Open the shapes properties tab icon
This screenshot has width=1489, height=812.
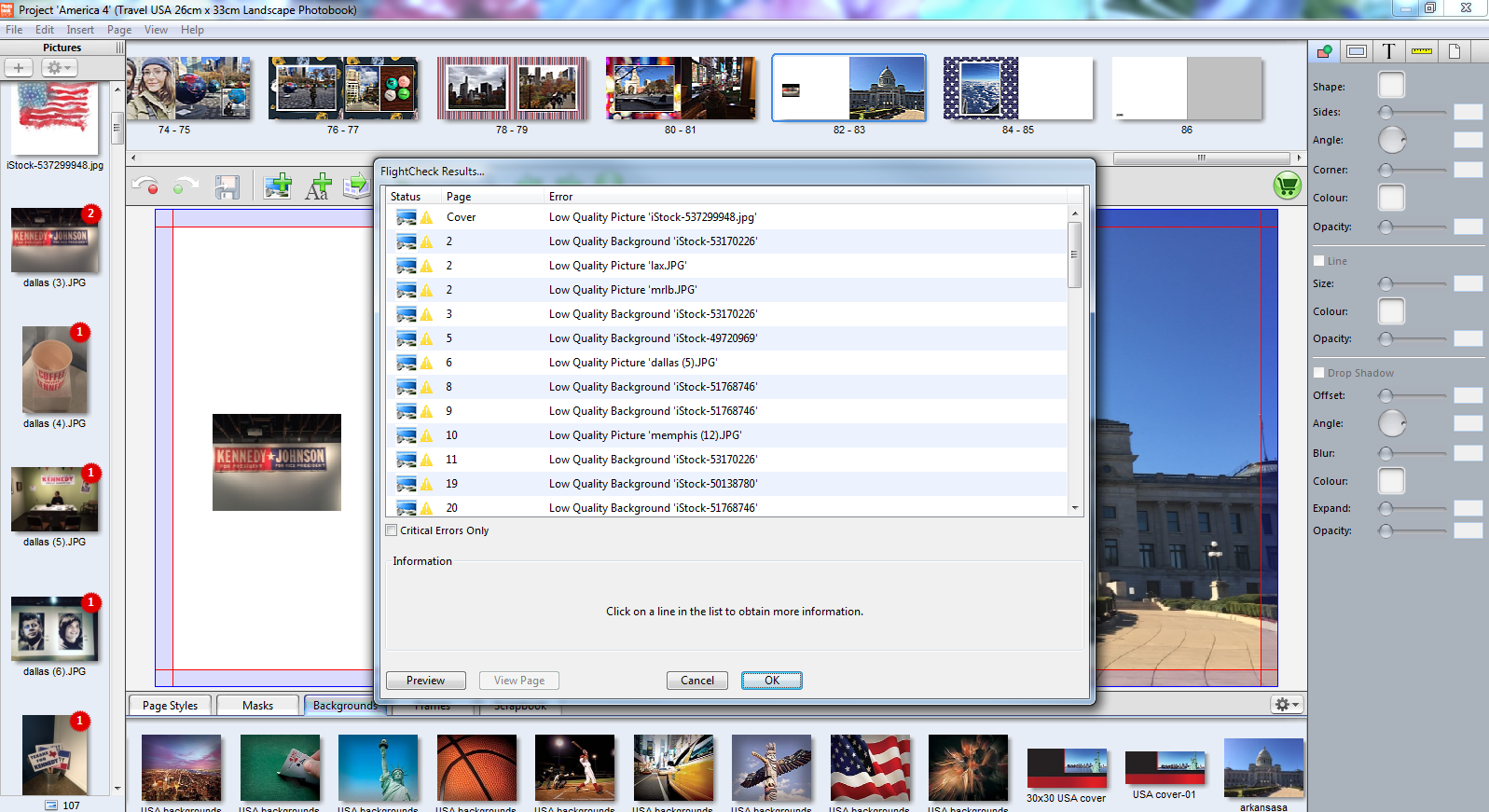pyautogui.click(x=1324, y=51)
